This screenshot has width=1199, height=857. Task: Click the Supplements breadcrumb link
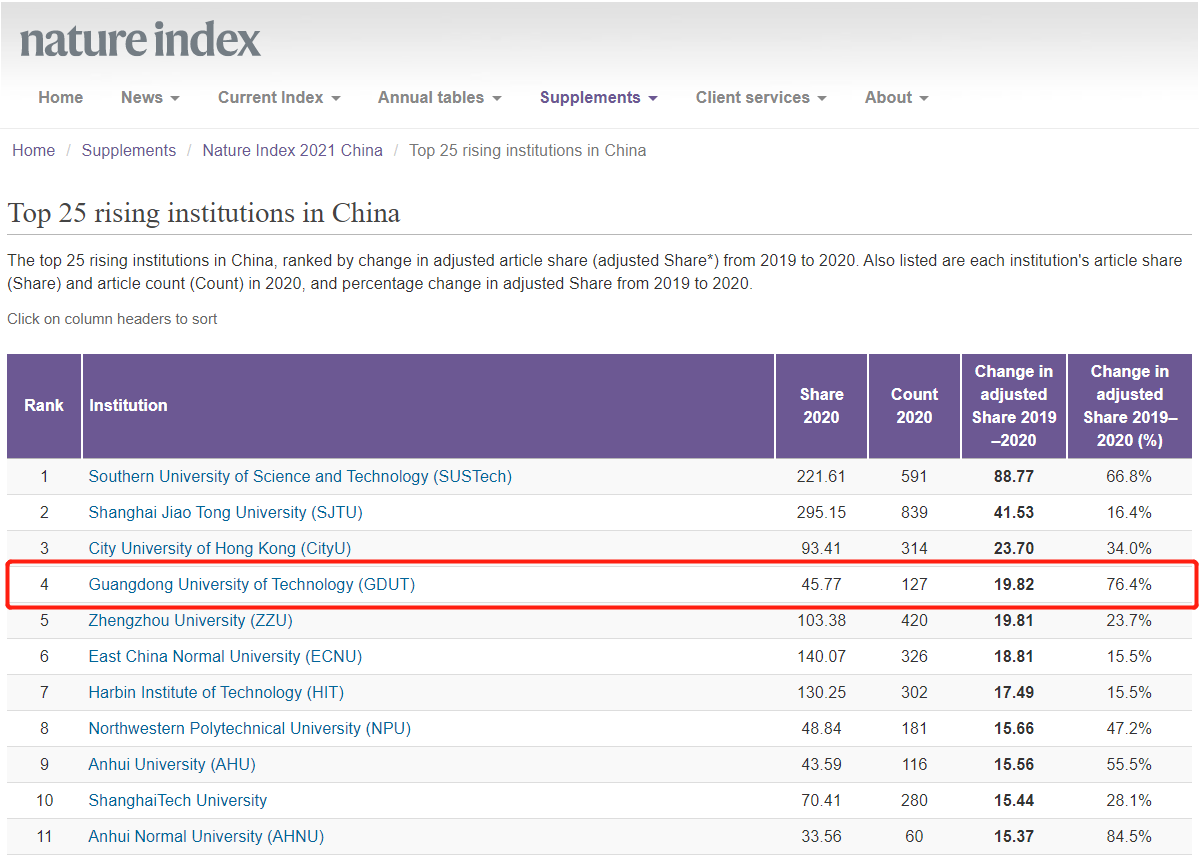click(x=128, y=151)
